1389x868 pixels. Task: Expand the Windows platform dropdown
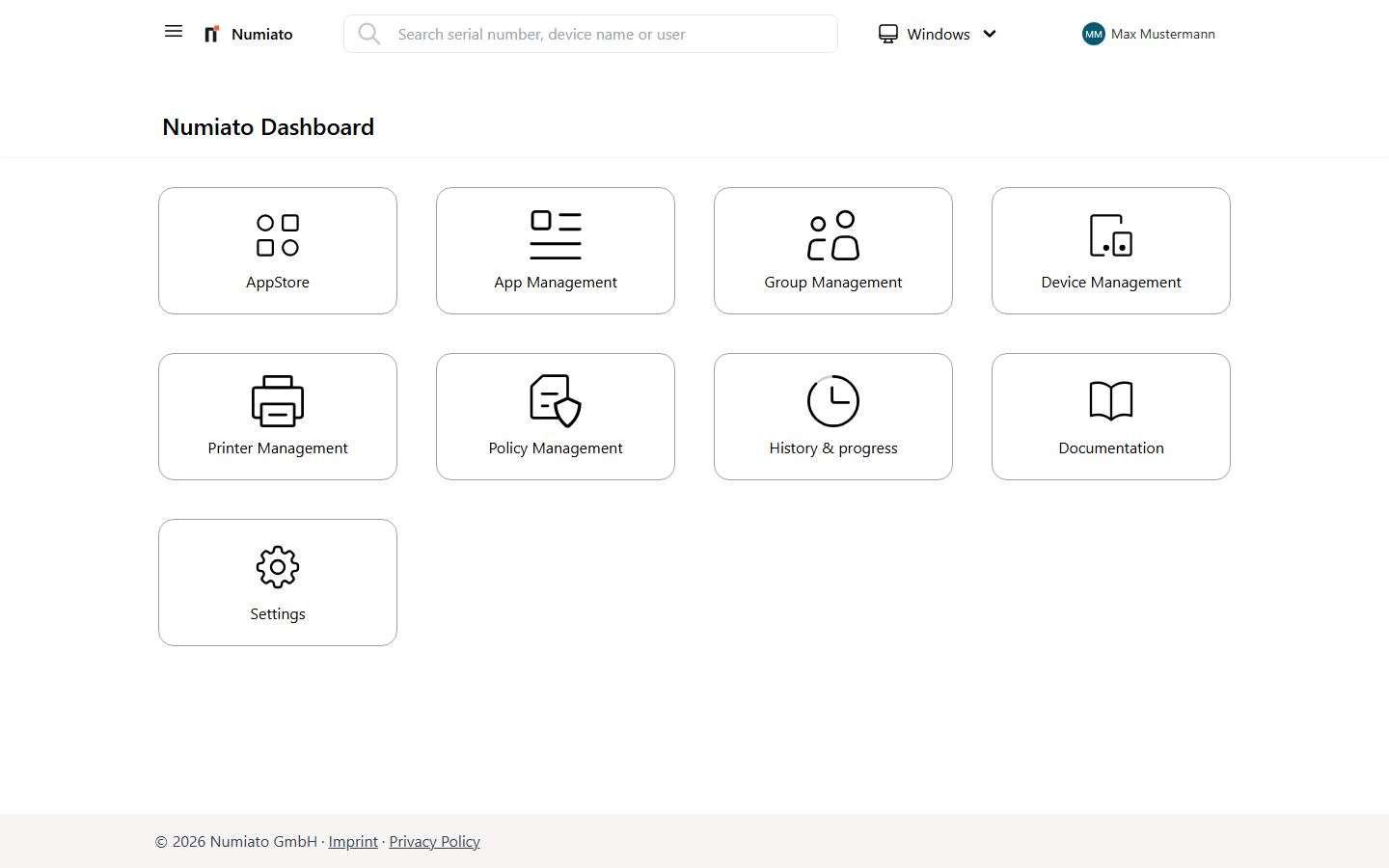990,34
